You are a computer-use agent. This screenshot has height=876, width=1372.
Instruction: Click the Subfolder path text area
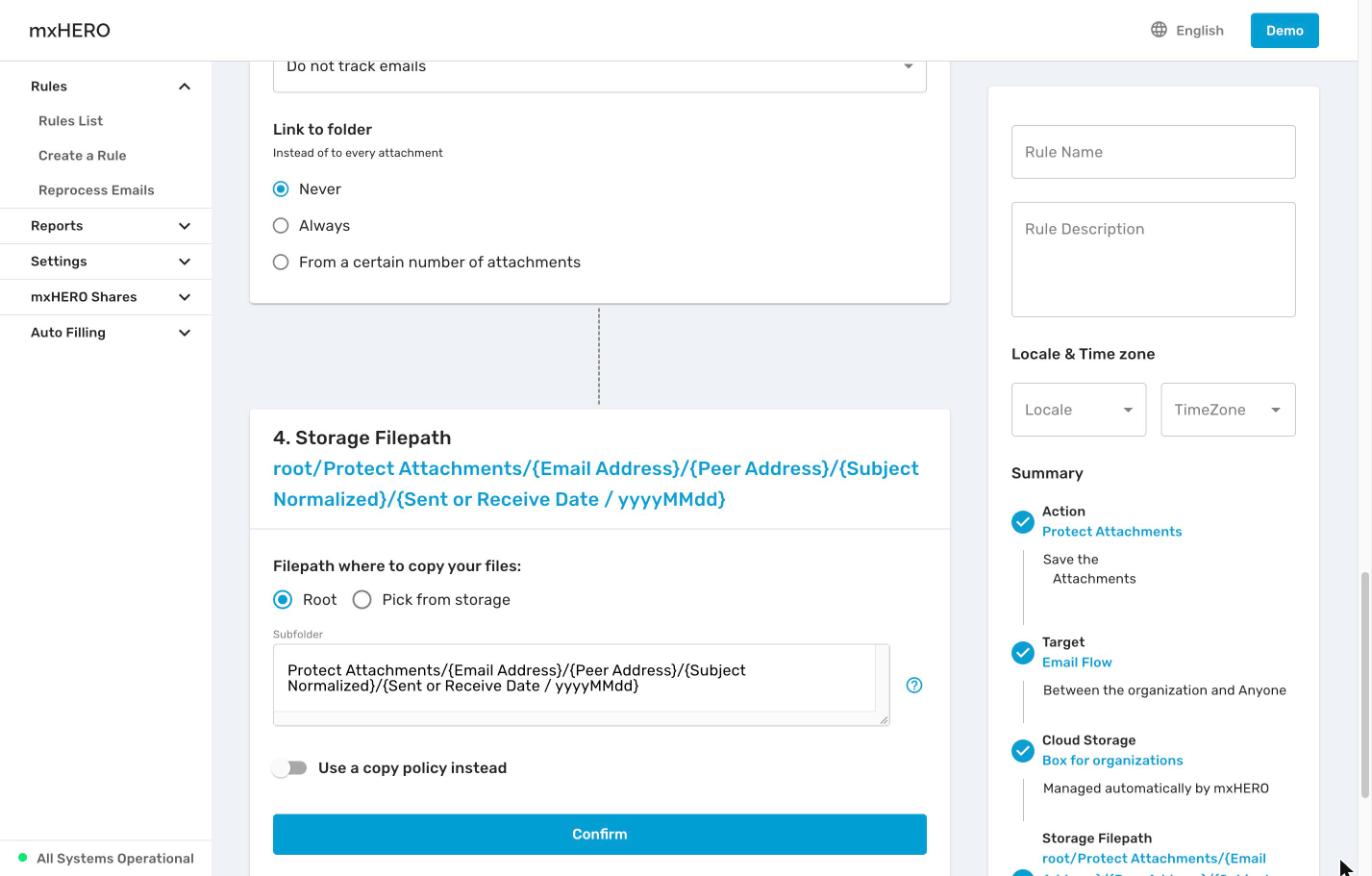581,685
